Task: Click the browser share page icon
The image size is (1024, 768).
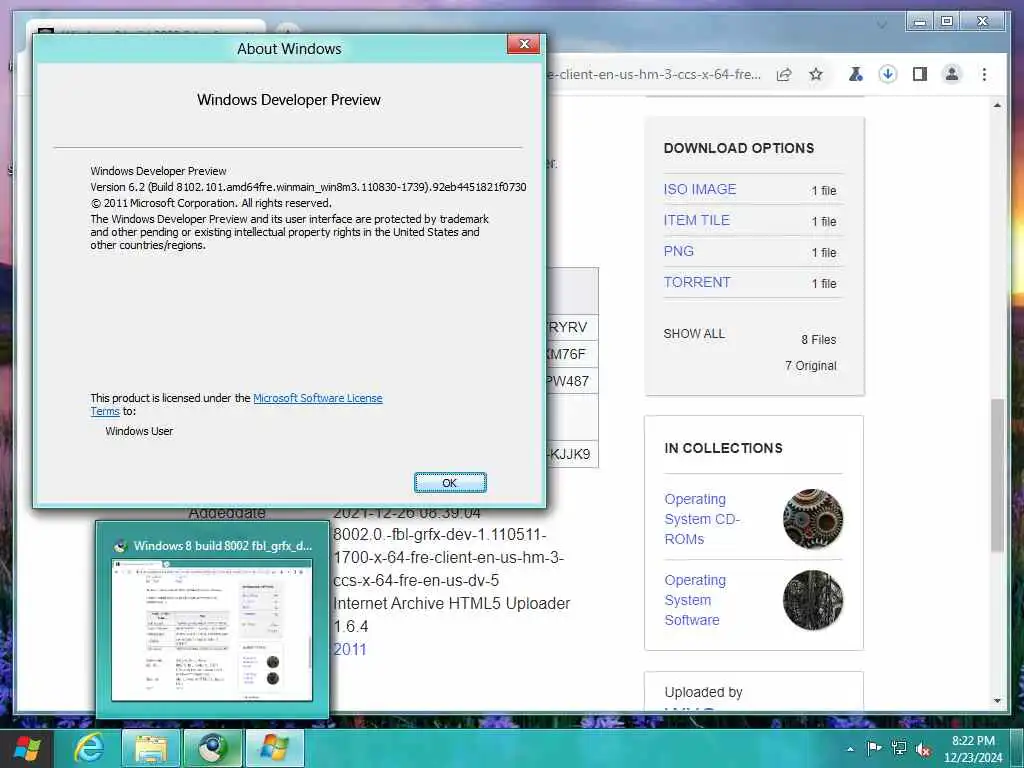Action: [784, 74]
